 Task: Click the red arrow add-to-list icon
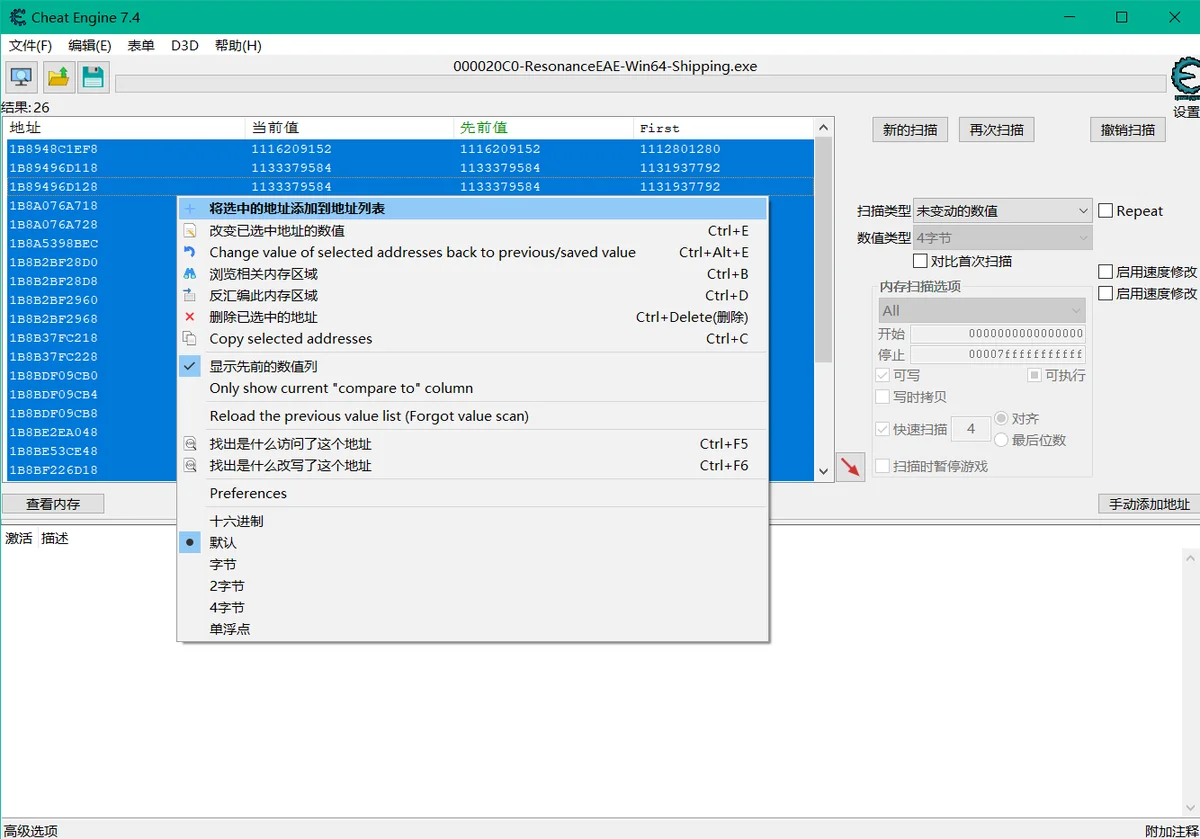click(850, 467)
